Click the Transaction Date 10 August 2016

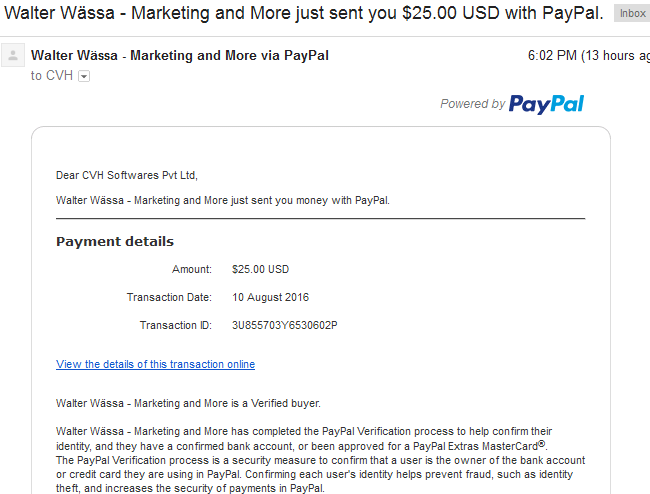(270, 297)
